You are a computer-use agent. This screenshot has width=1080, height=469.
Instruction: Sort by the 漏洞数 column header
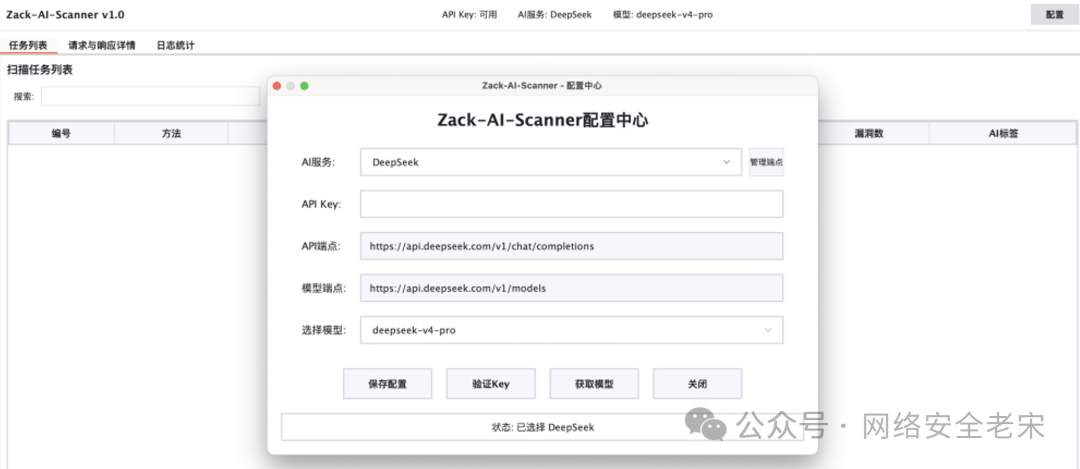click(869, 134)
